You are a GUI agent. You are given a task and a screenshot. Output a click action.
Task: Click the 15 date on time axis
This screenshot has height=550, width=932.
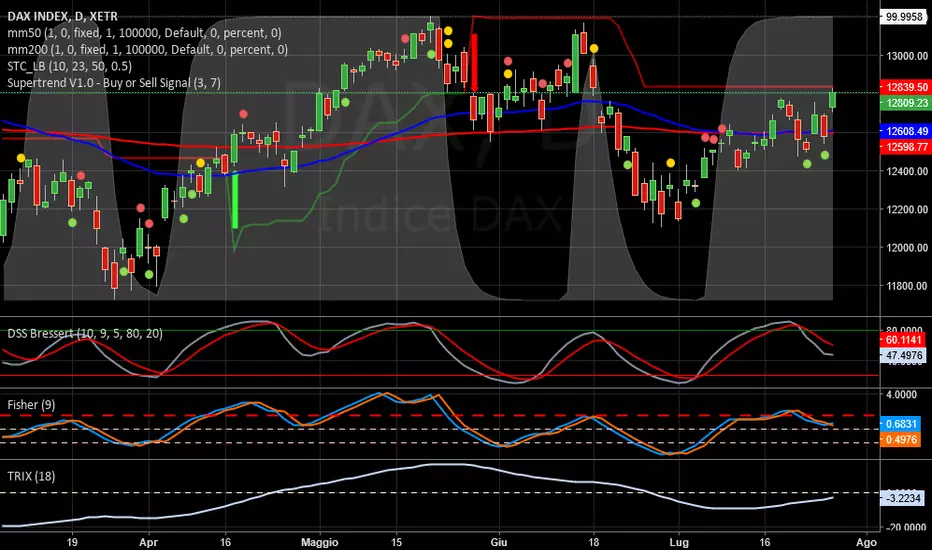(x=396, y=542)
